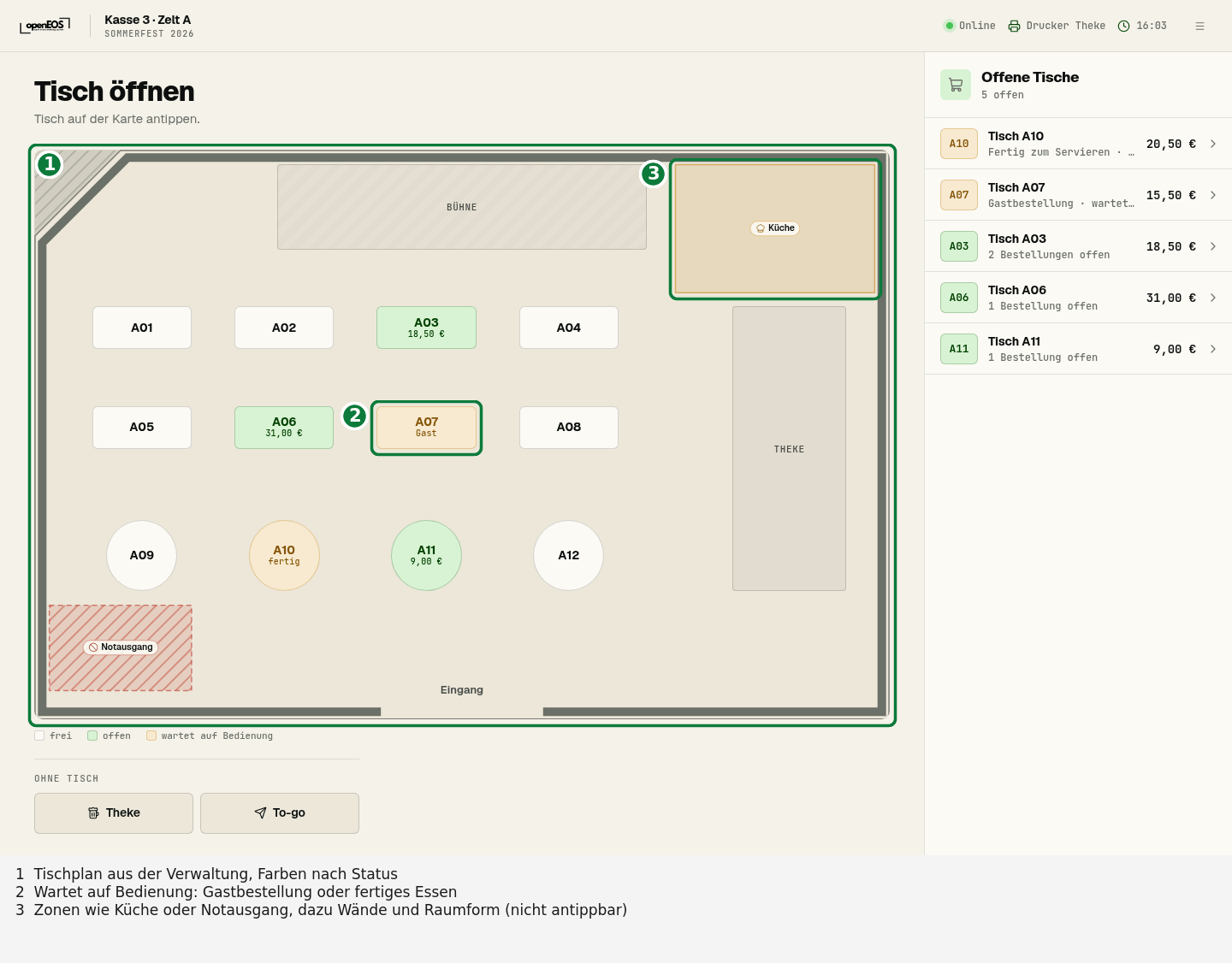Start a Theke order without table
The height and width of the screenshot is (963, 1232).
click(x=114, y=813)
